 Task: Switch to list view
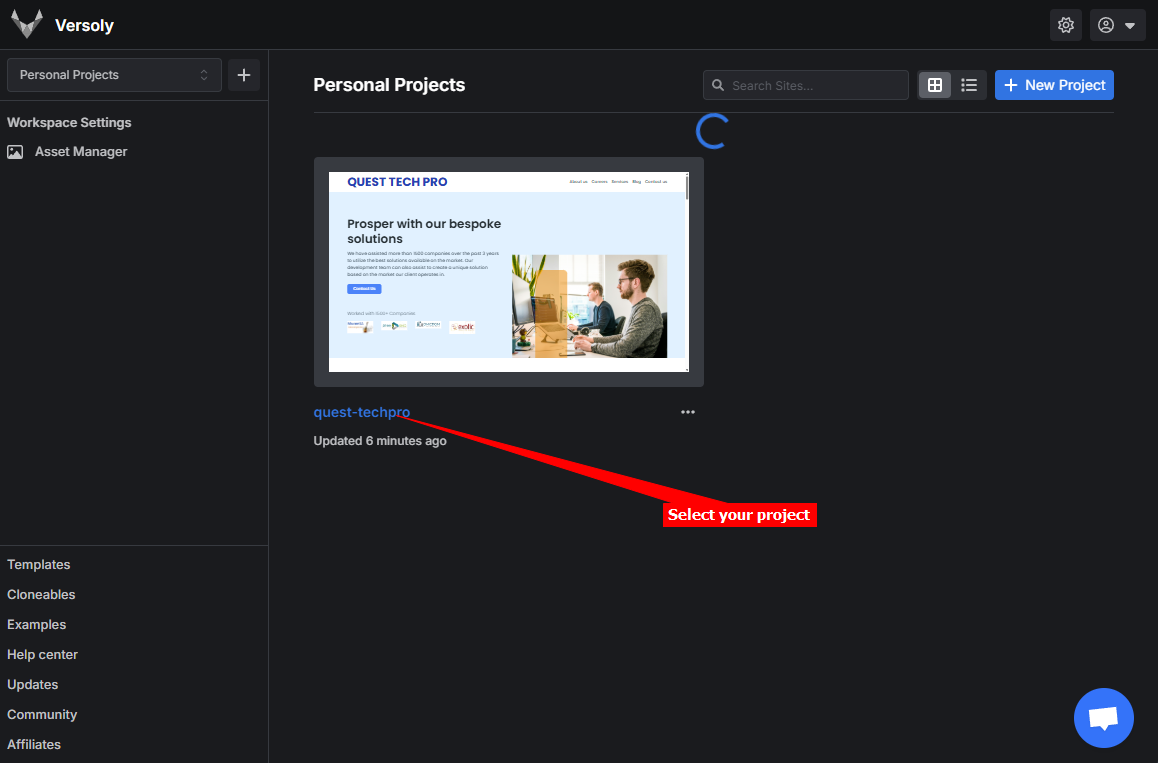click(x=969, y=86)
